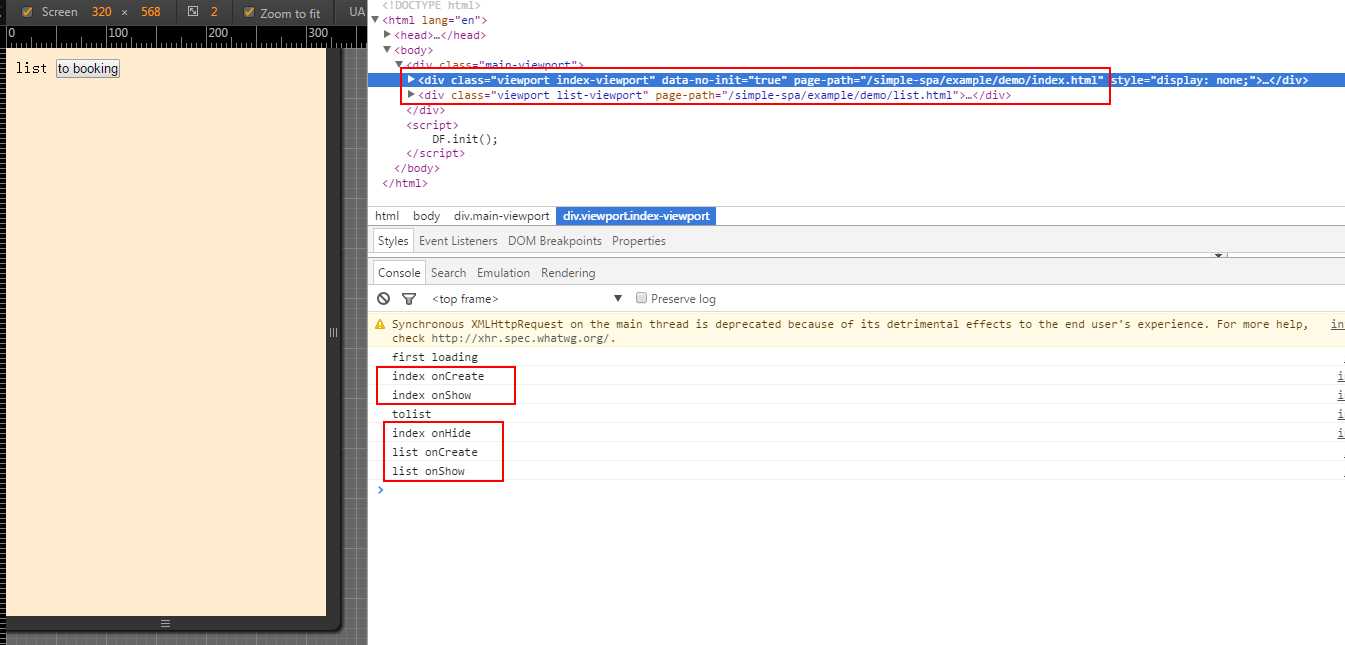Viewport: 1345px width, 645px height.
Task: Click the device pixel ratio value 2
Action: 214,12
